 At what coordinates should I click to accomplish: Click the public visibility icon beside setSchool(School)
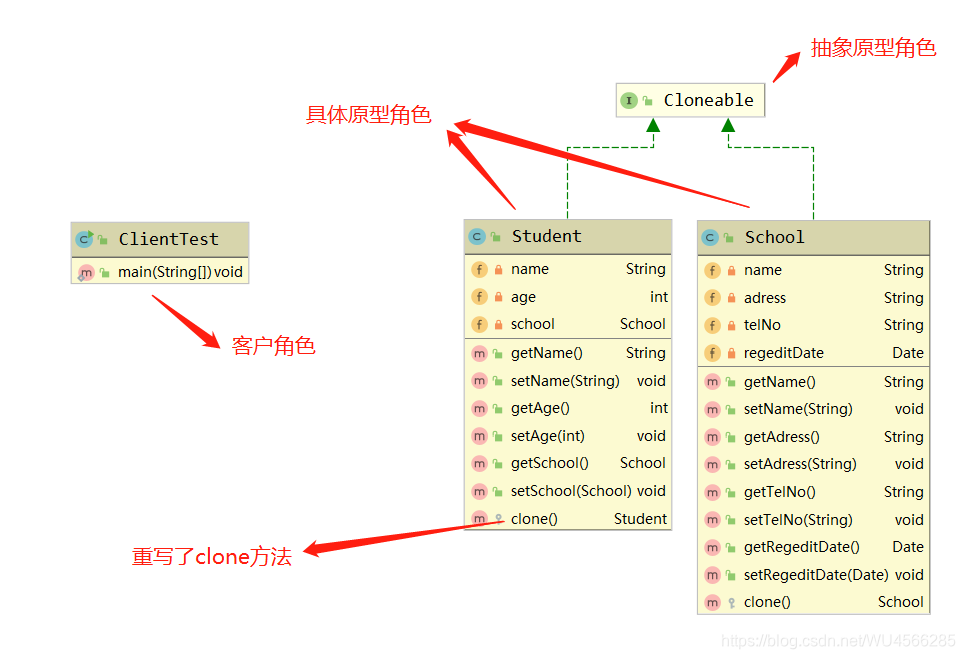coord(498,492)
